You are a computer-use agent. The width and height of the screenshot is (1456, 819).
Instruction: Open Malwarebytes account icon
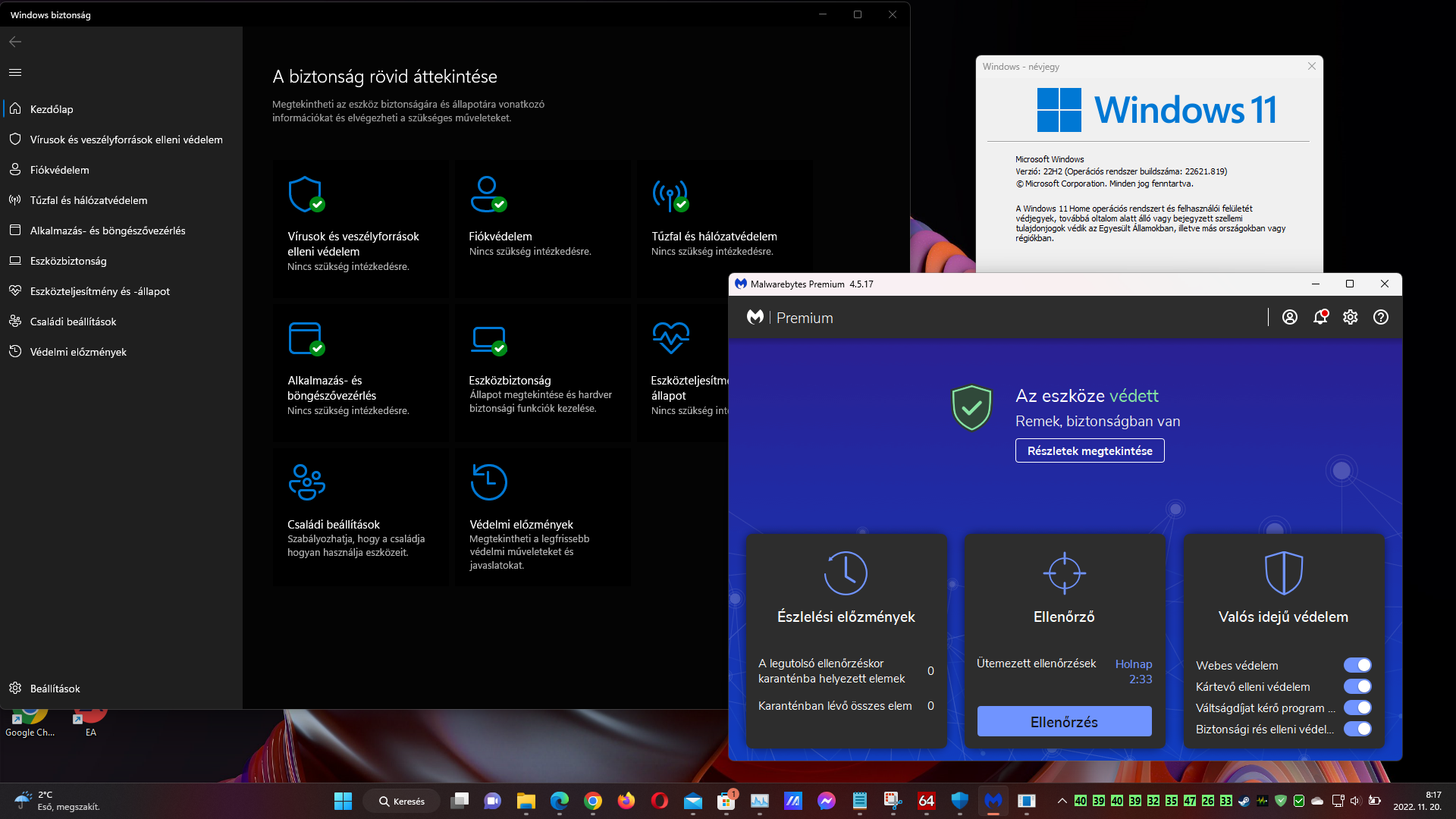tap(1289, 317)
